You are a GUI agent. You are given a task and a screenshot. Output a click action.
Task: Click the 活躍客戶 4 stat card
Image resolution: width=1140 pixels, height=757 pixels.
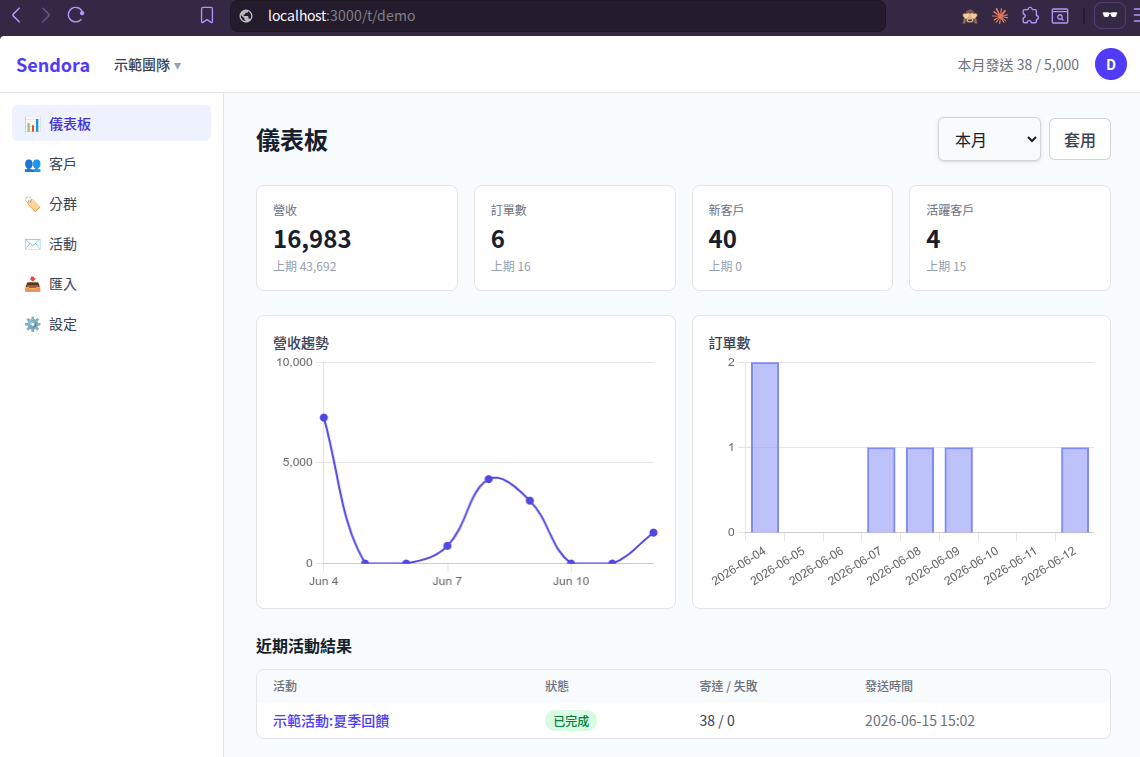tap(1009, 238)
